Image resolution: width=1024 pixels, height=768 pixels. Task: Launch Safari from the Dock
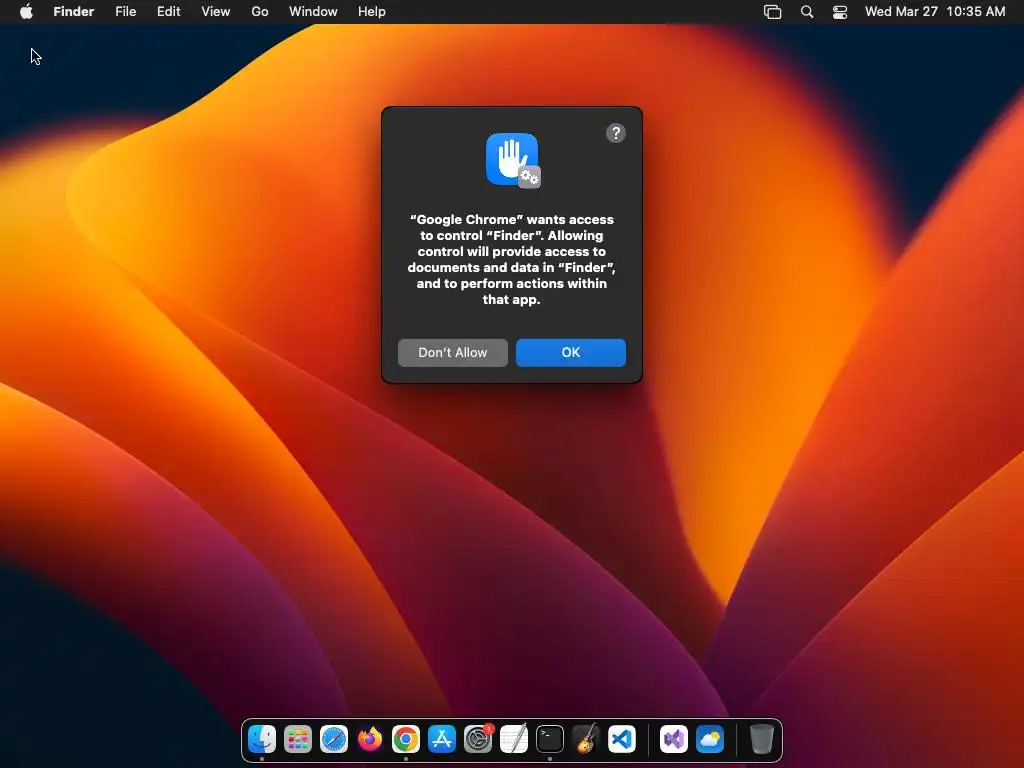point(334,739)
